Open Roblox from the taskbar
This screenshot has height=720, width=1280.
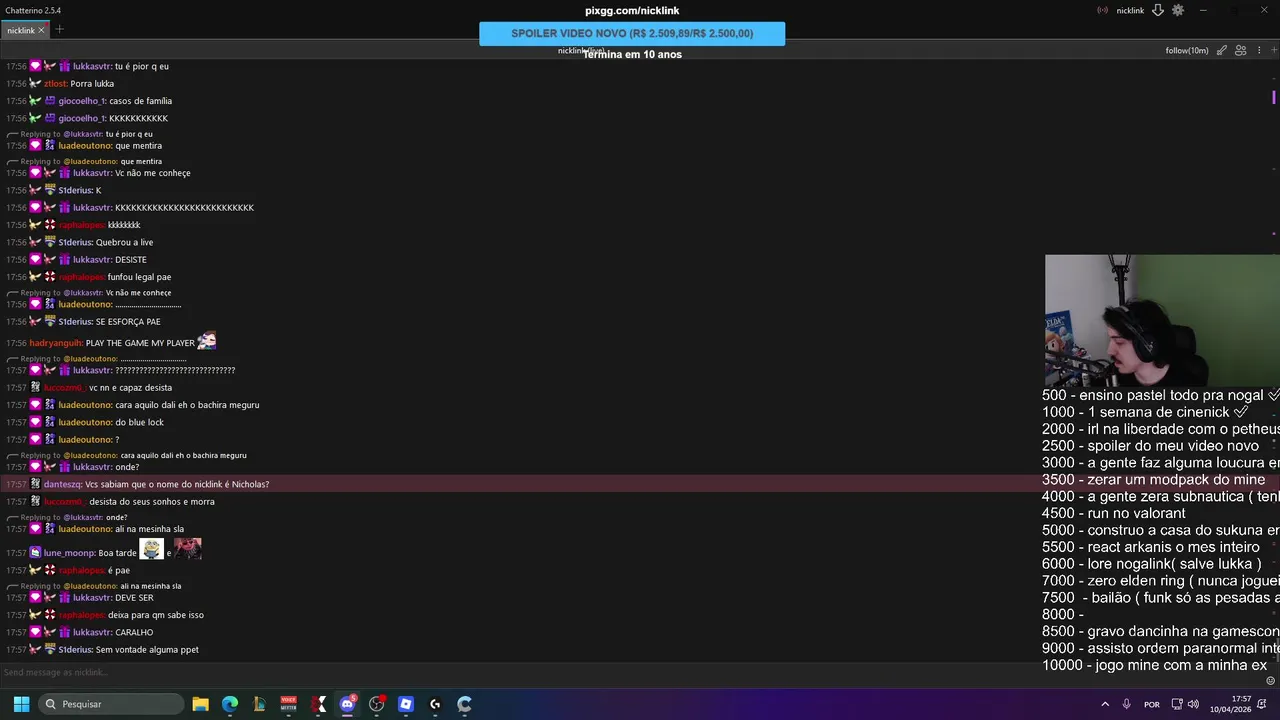click(x=406, y=704)
